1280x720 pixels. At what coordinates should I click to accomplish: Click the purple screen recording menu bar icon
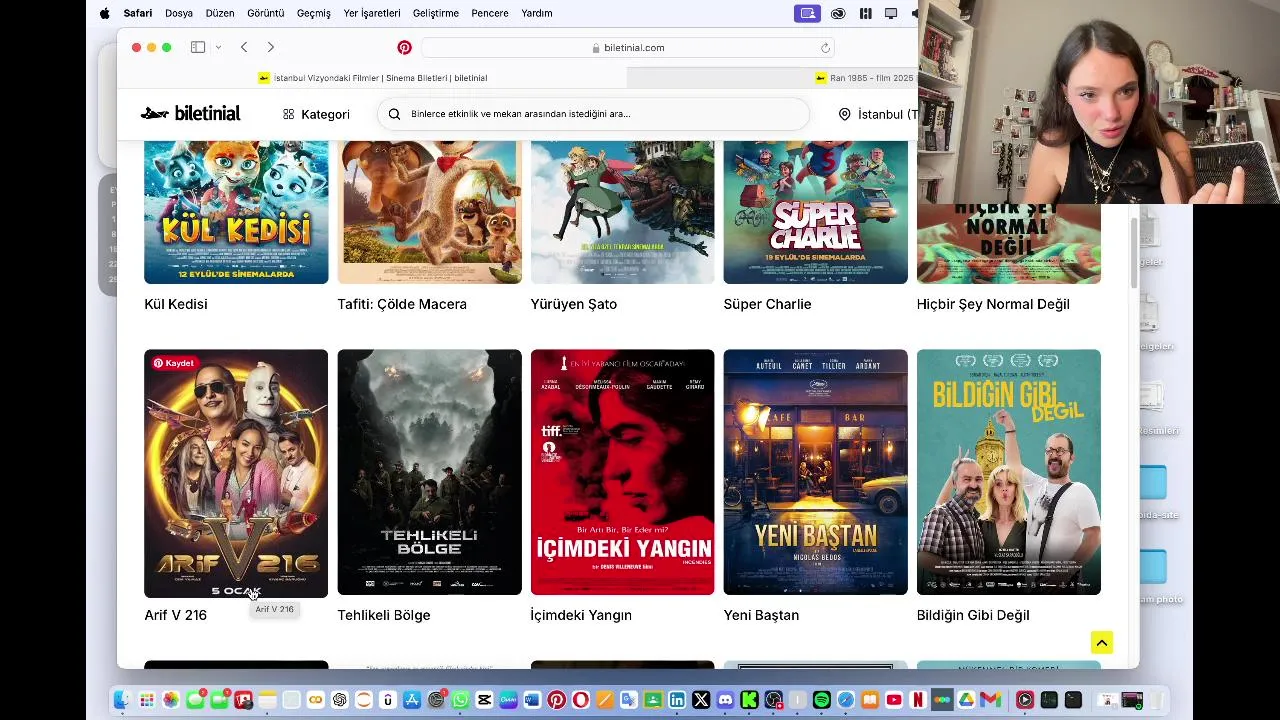(807, 13)
